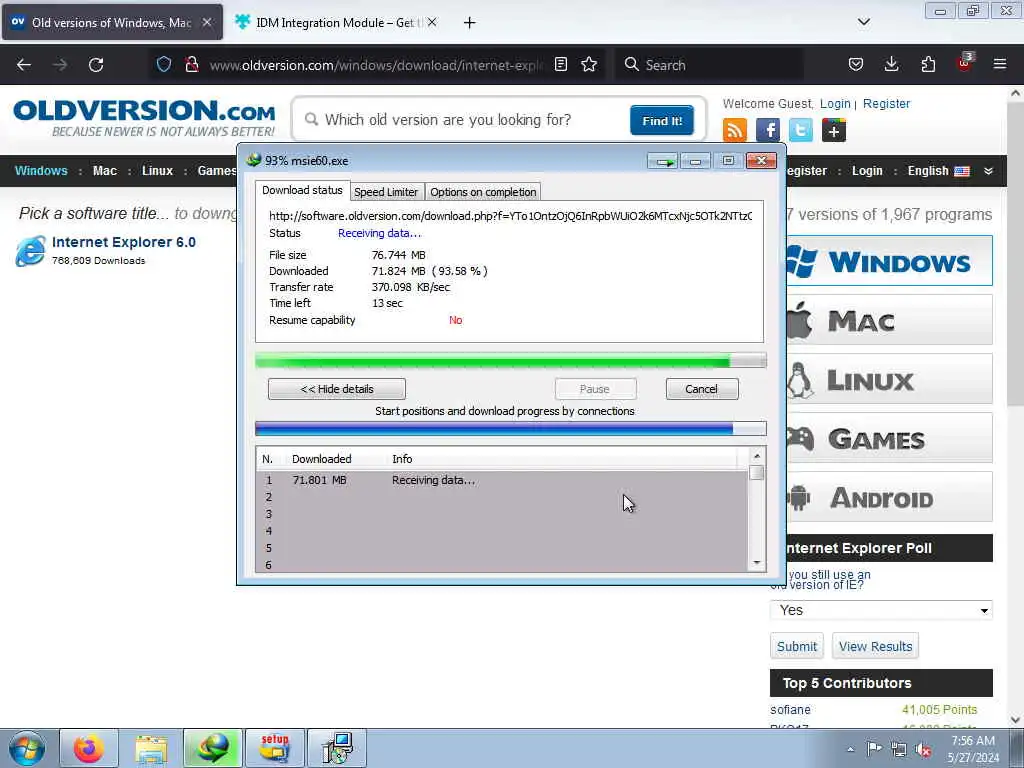This screenshot has width=1024, height=768.
Task: Open the installer computer icon on taskbar
Action: pos(337,748)
